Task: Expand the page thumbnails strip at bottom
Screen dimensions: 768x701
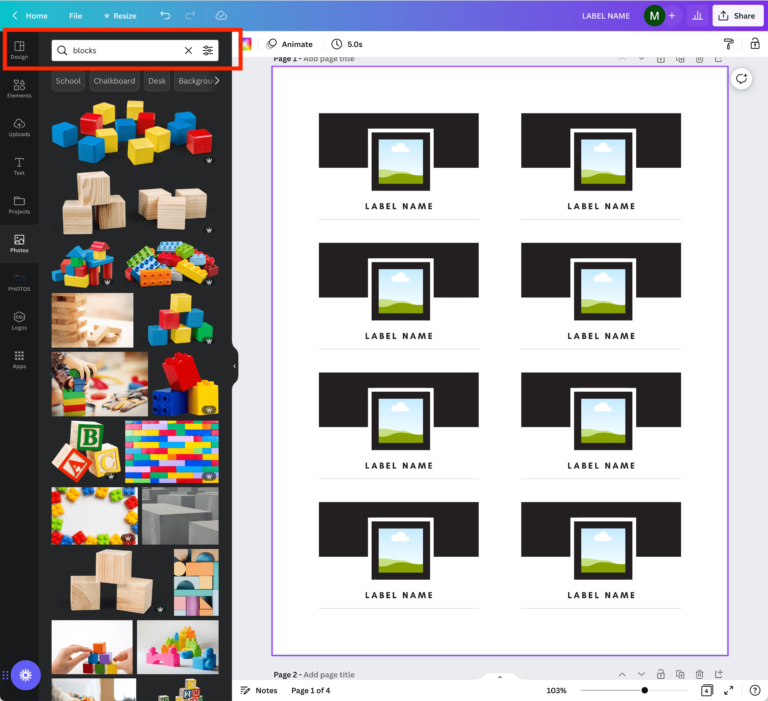Action: pyautogui.click(x=500, y=677)
